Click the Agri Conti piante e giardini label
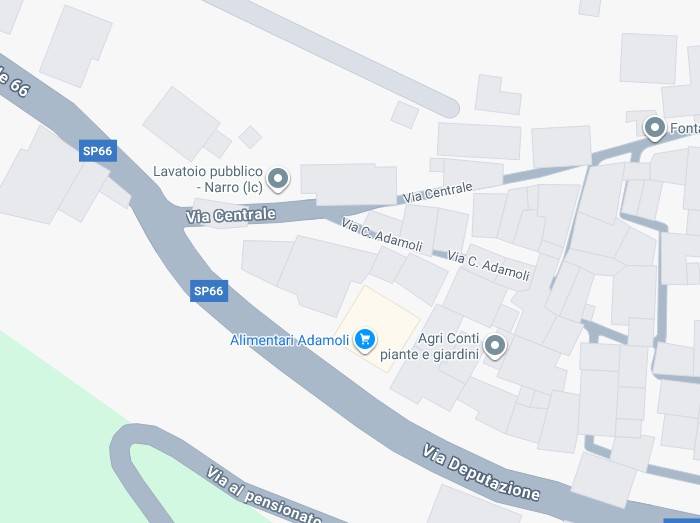Screen dimensions: 700x523 tap(429, 346)
